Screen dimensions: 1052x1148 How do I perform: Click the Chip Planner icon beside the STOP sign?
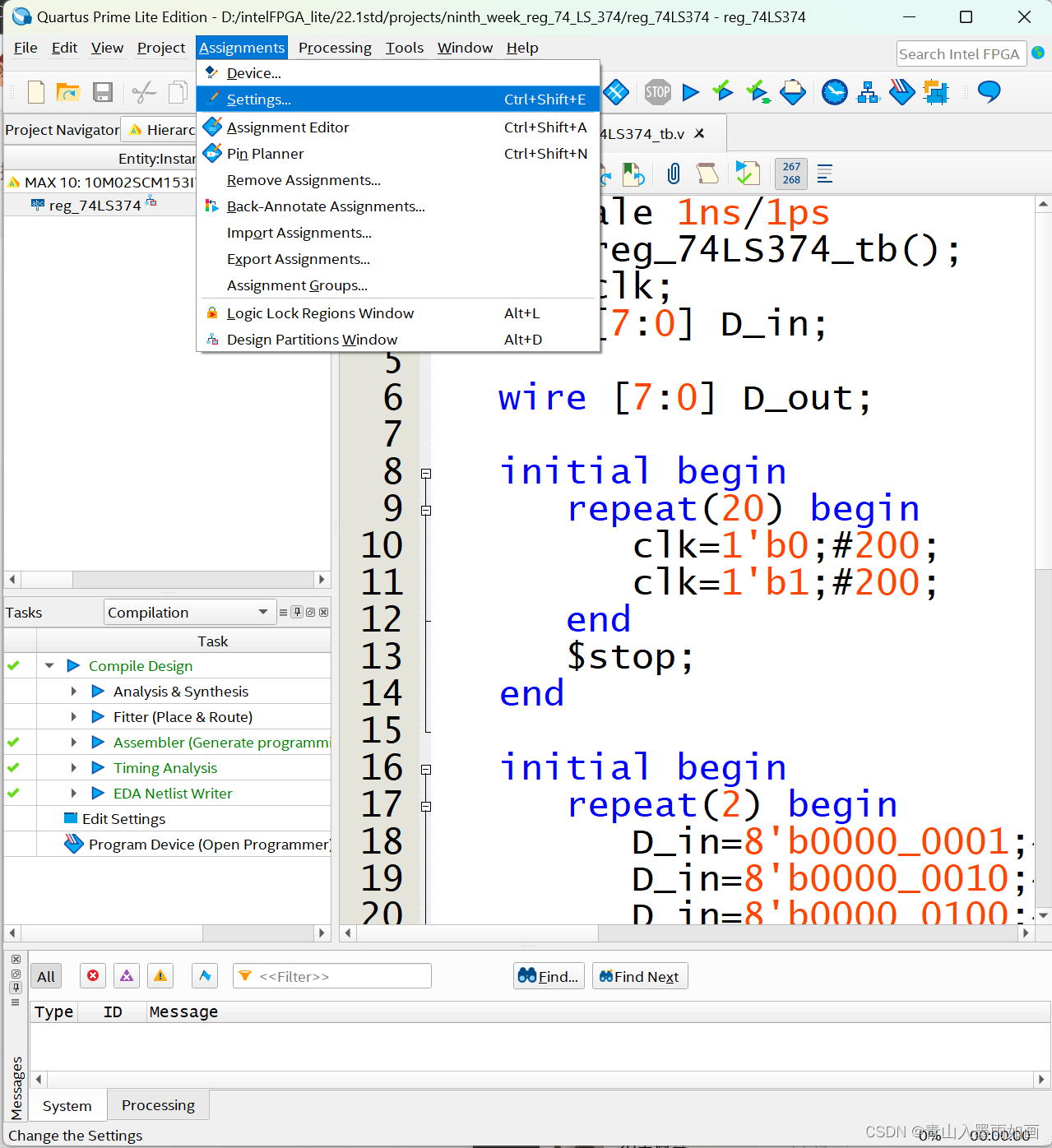coord(616,92)
